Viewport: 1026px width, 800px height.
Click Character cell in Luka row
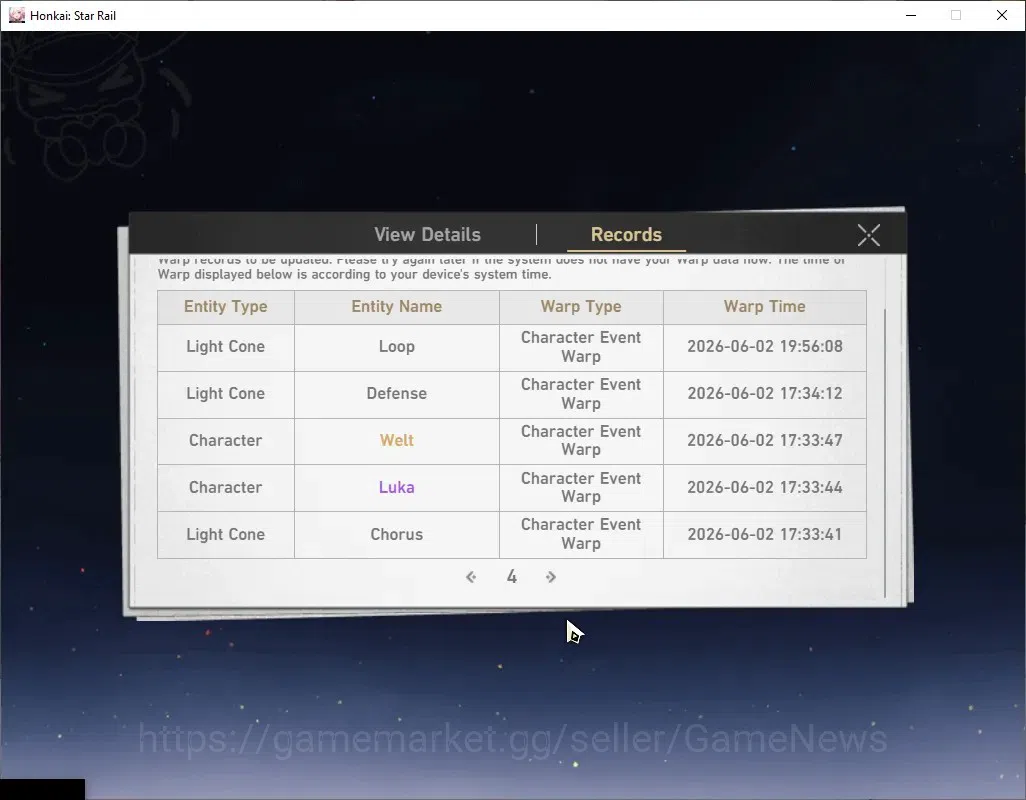click(226, 487)
